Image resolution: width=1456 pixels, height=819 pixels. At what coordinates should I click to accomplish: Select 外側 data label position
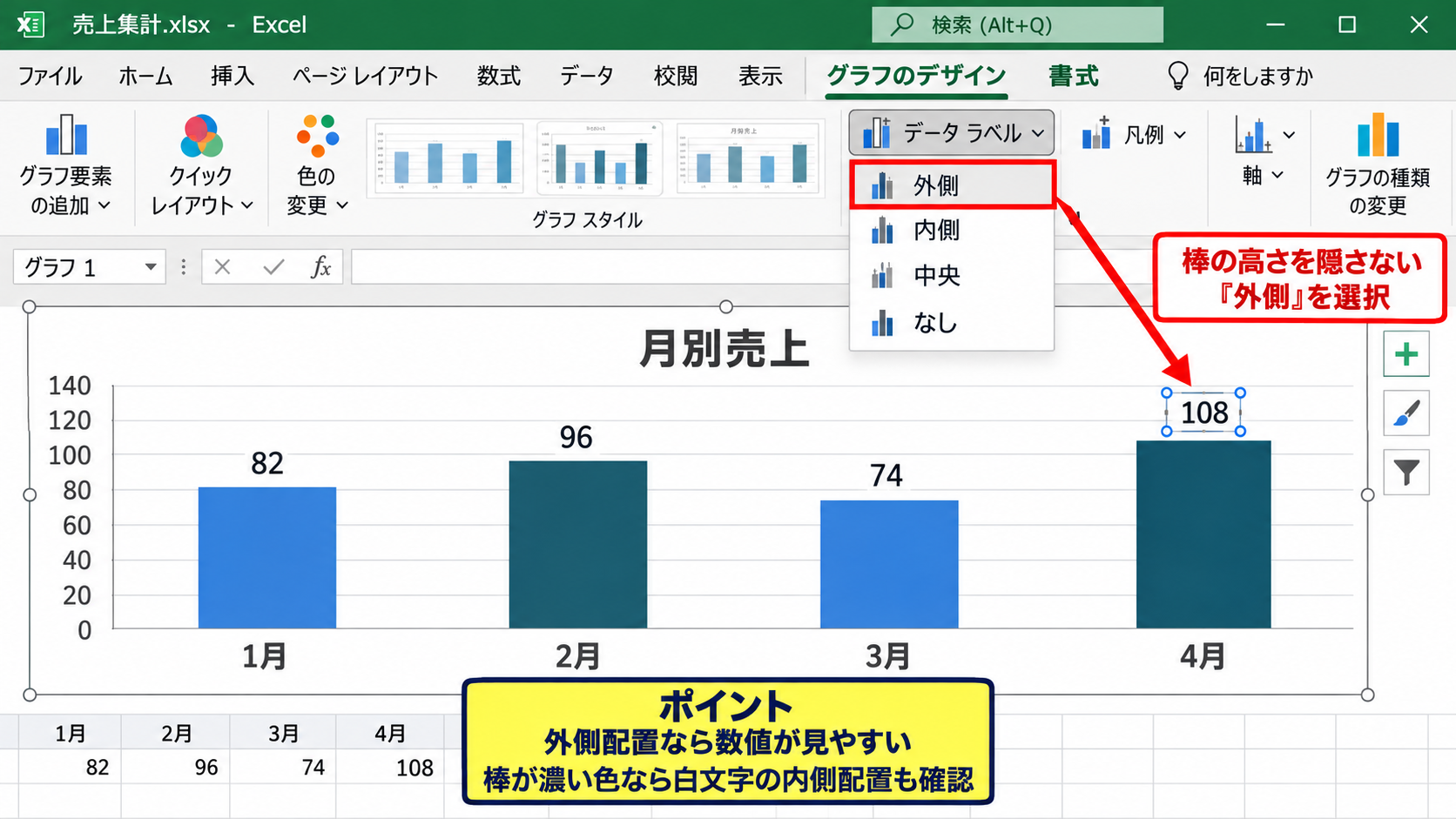pos(952,185)
